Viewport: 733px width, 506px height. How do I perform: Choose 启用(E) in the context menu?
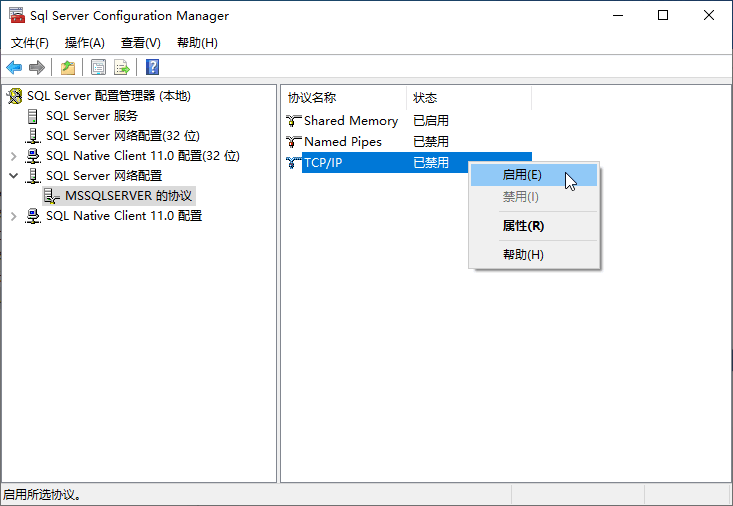click(x=533, y=175)
